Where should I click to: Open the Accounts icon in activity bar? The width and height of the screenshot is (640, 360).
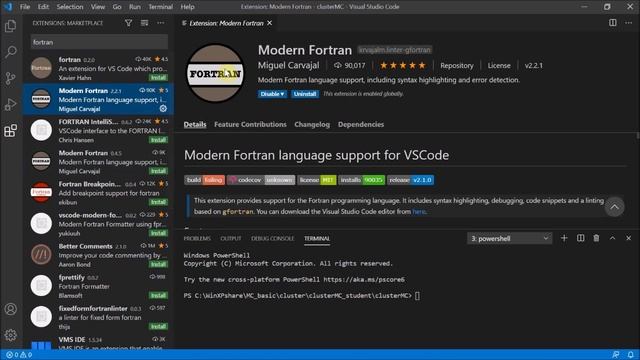point(11,309)
